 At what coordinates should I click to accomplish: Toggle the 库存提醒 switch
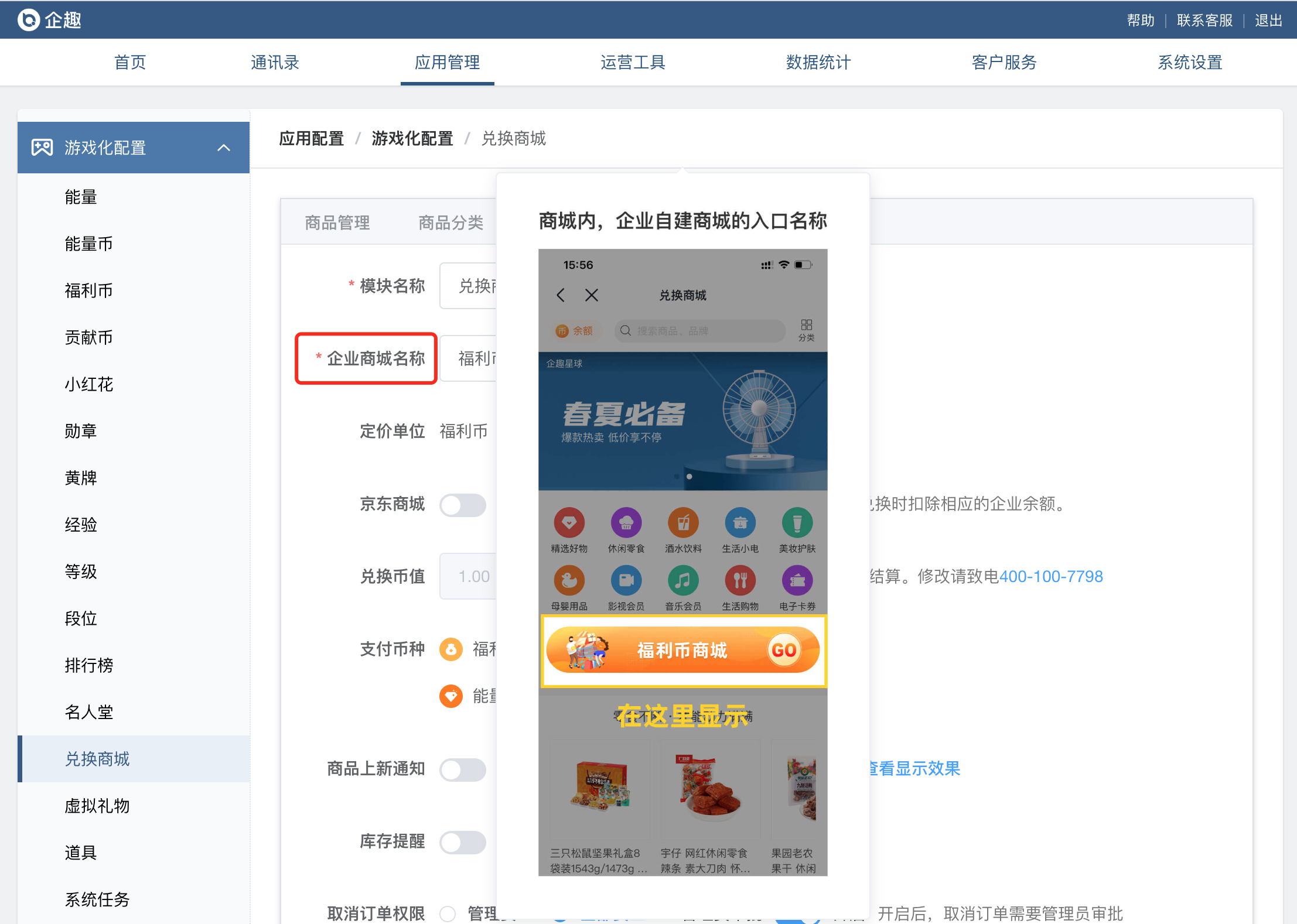[462, 842]
